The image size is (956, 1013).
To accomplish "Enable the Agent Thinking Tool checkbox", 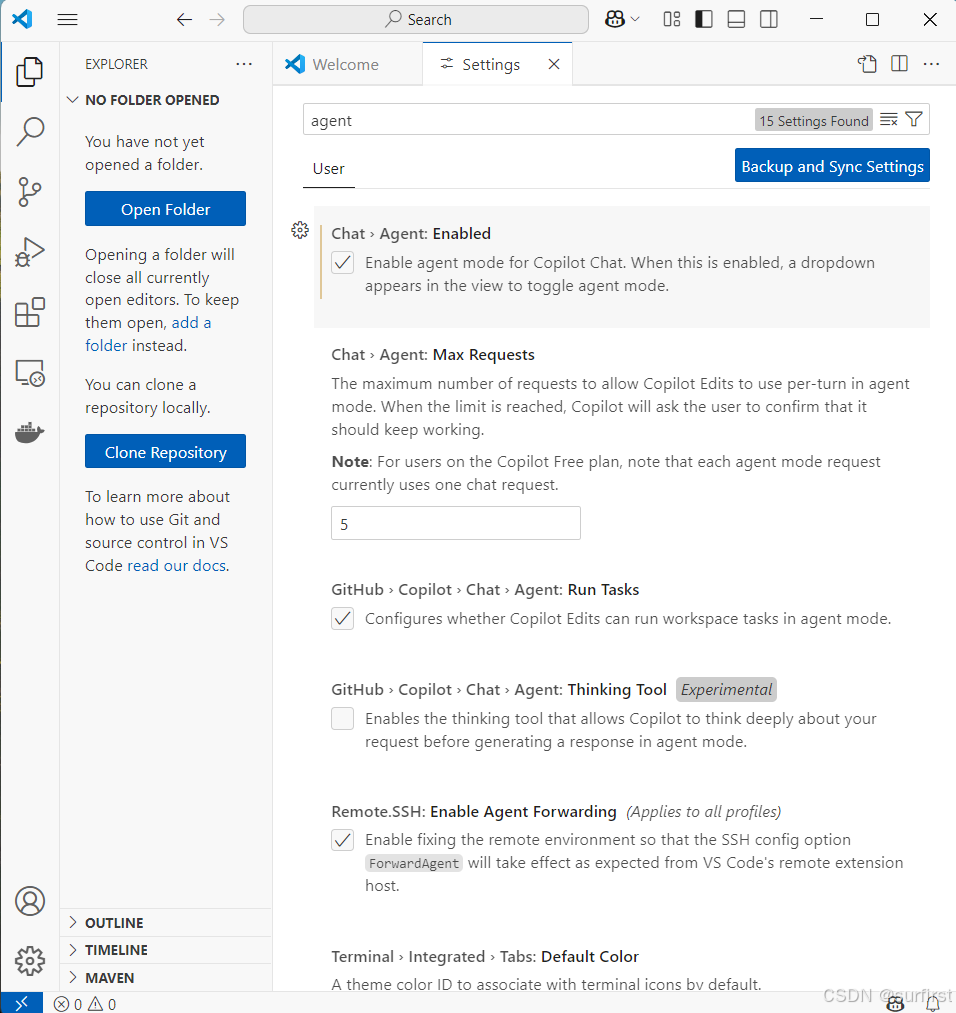I will click(342, 718).
